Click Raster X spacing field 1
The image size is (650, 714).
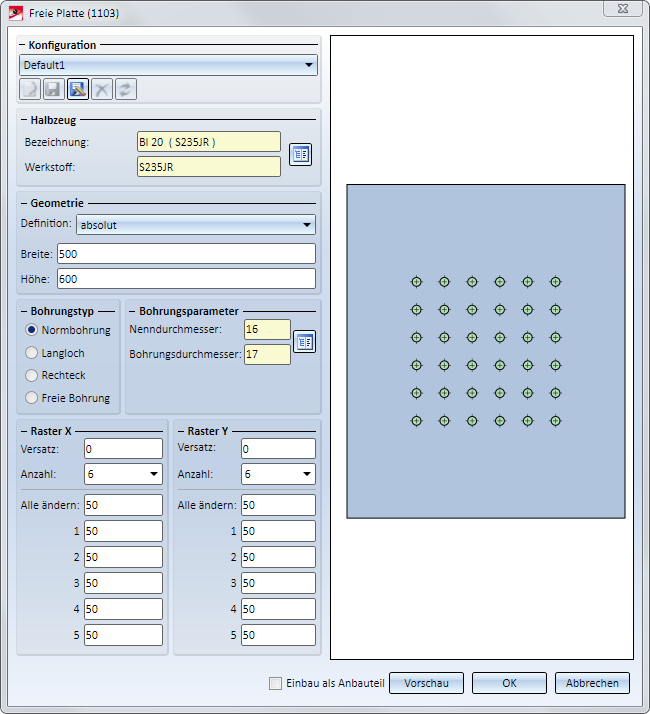123,531
